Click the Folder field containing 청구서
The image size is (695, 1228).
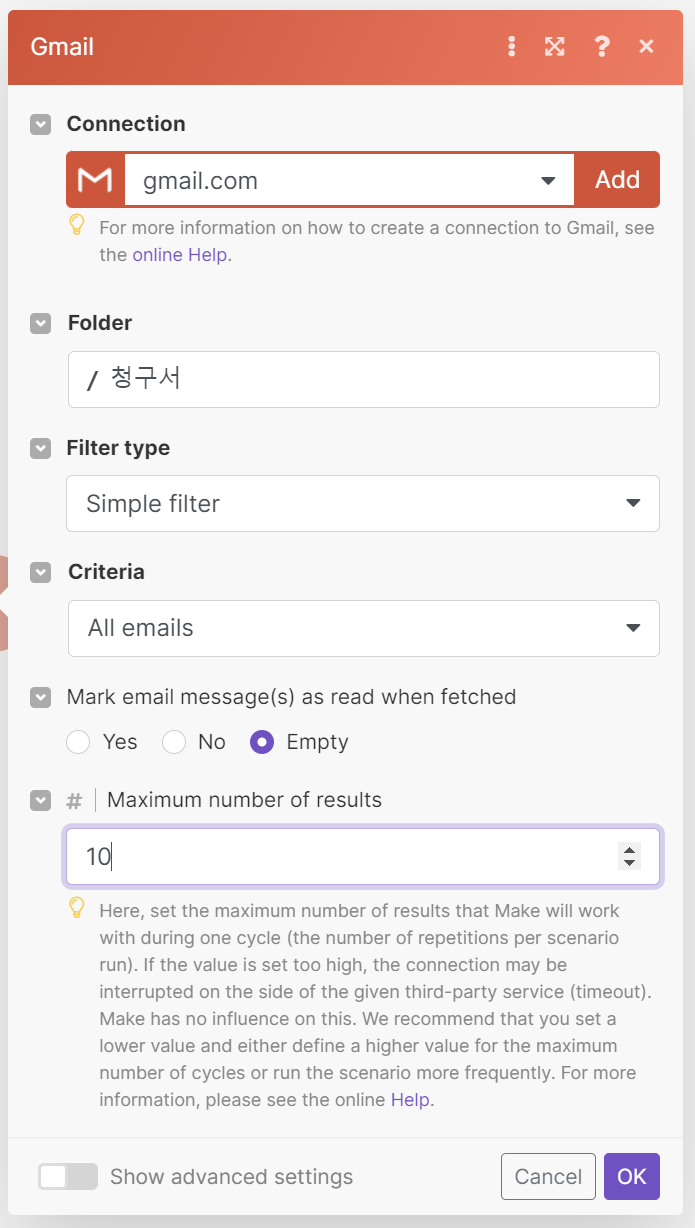[x=363, y=379]
